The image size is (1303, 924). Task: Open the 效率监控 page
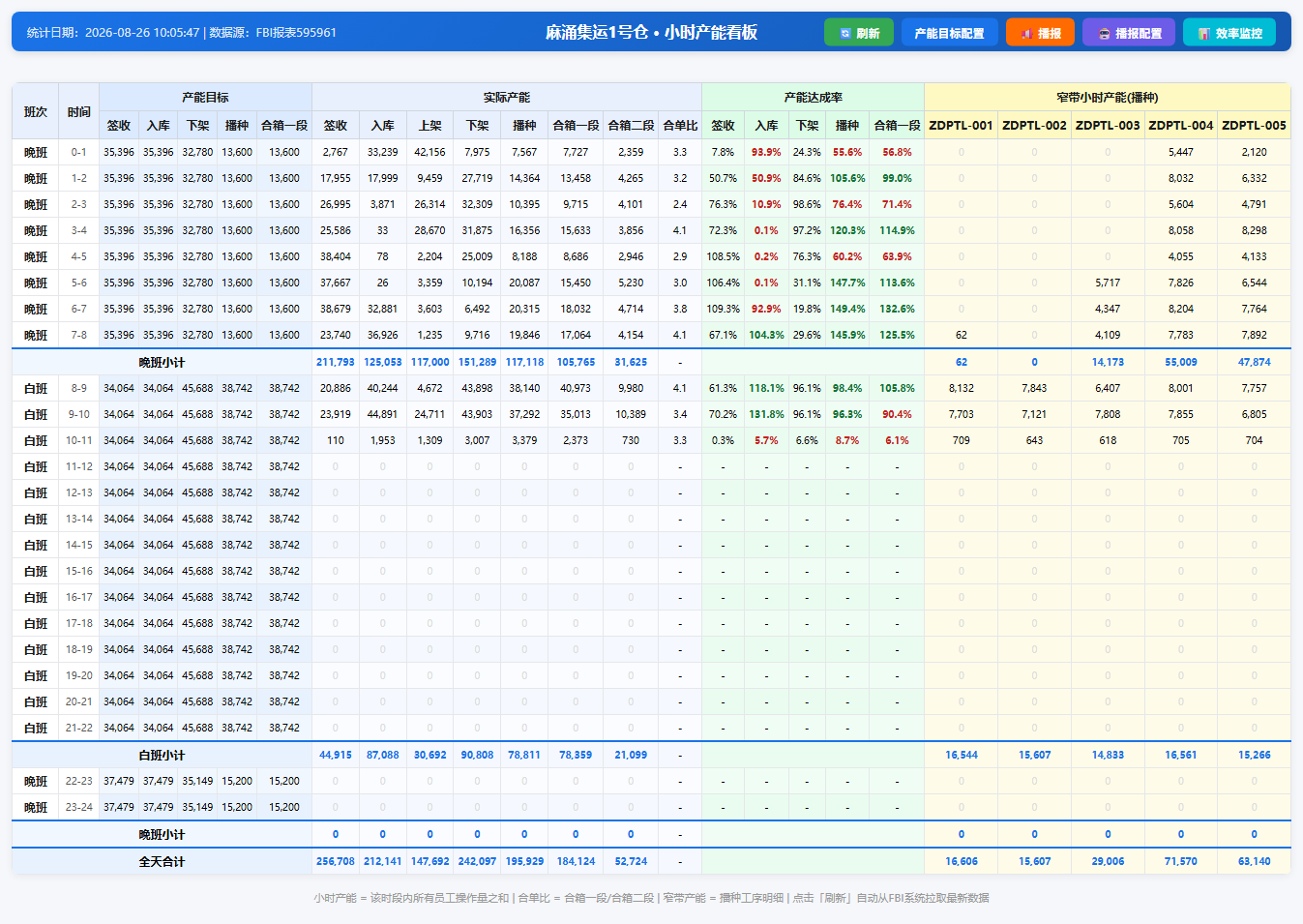pyautogui.click(x=1229, y=33)
